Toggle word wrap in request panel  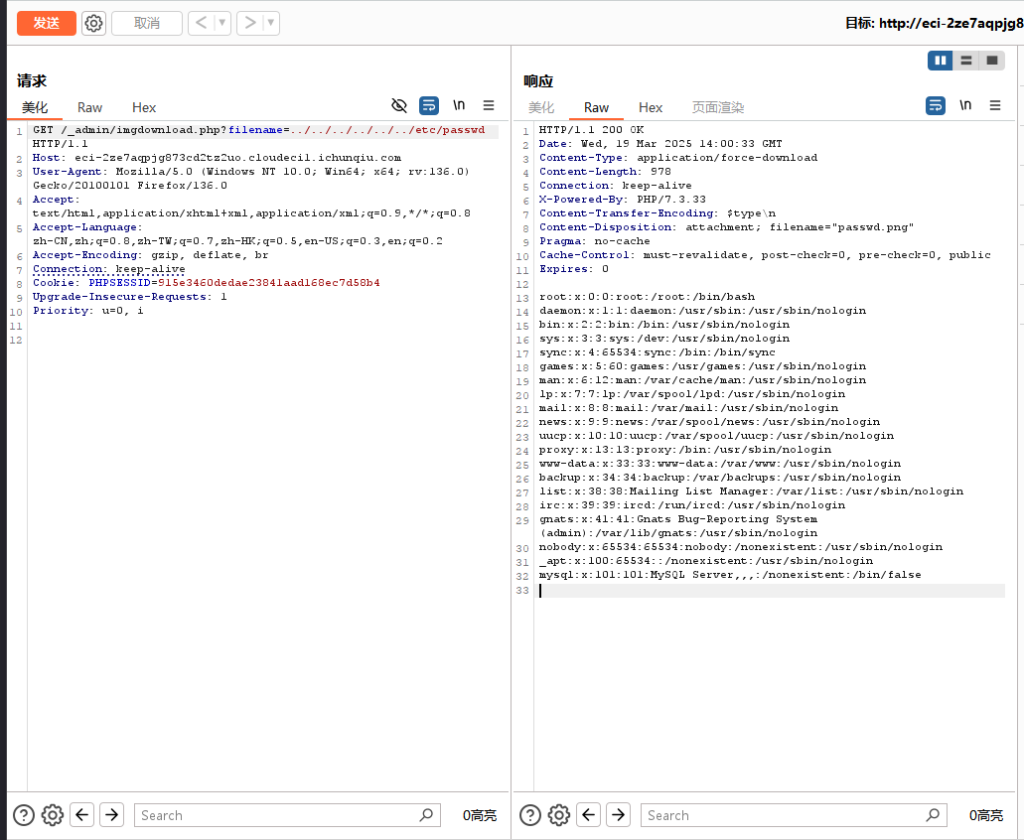tap(429, 105)
